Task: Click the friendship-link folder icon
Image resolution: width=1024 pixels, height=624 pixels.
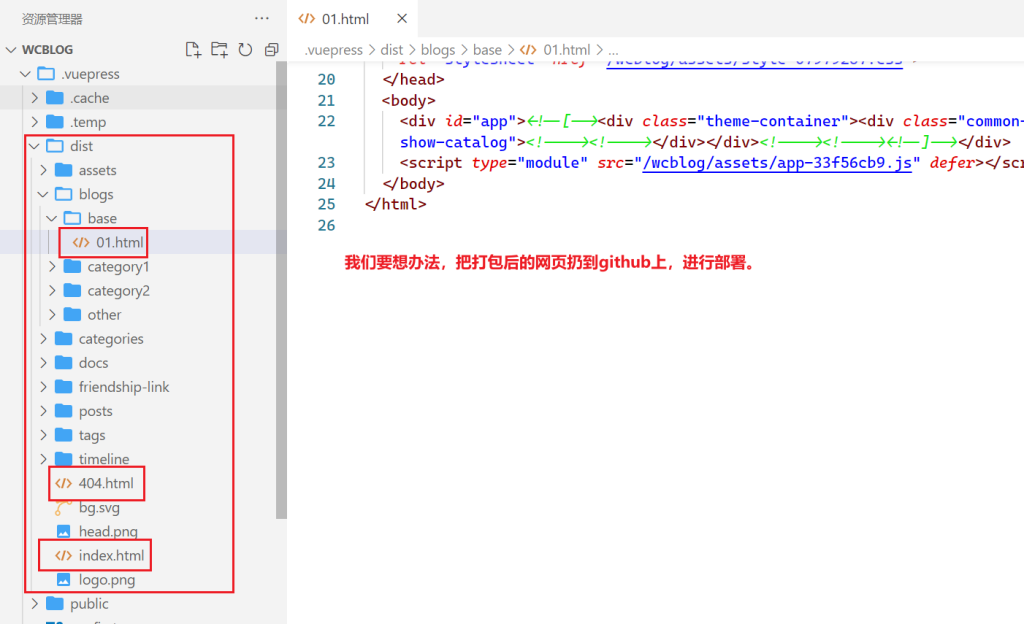Action: coord(63,387)
